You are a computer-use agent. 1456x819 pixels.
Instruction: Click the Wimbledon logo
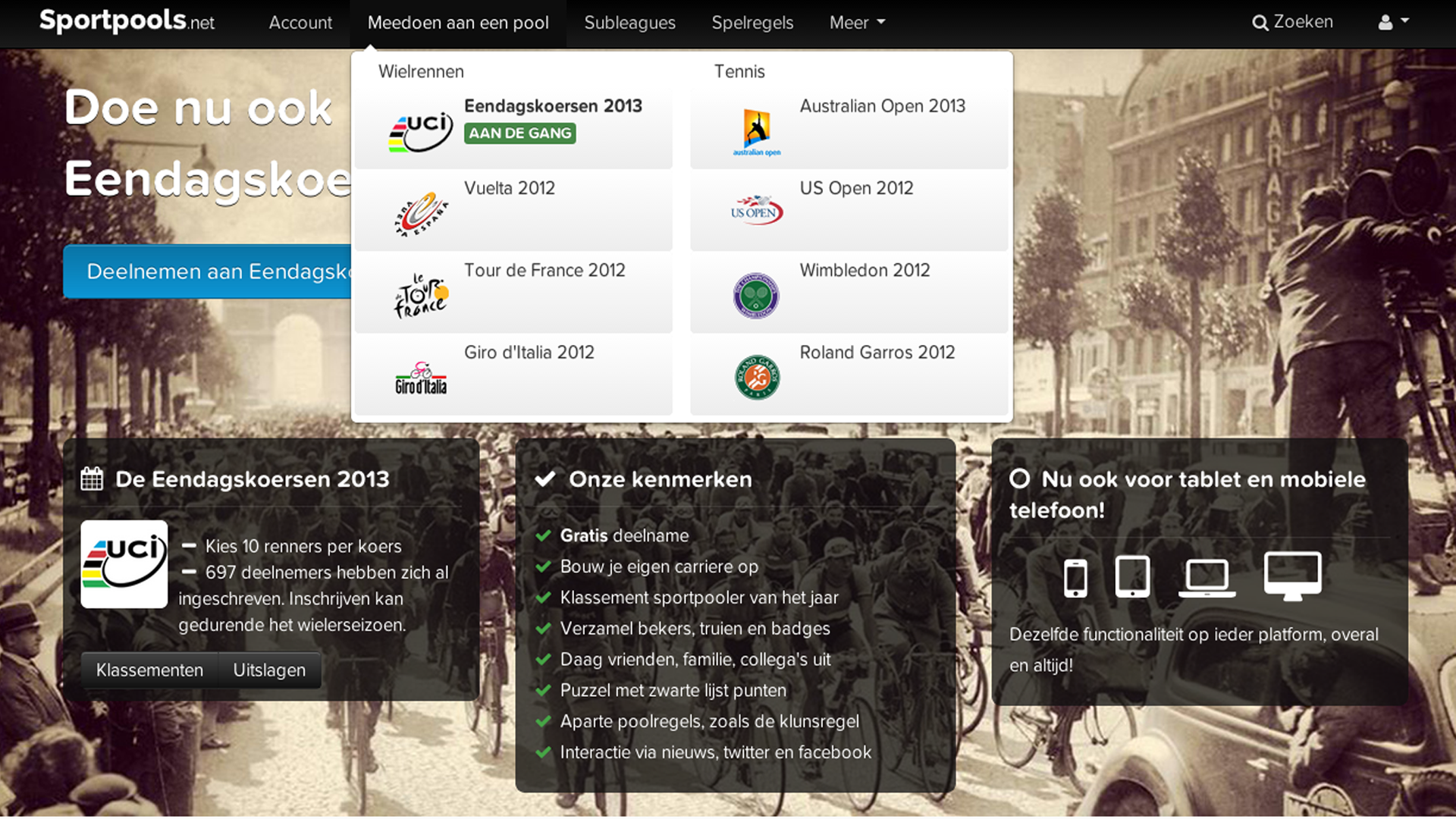(x=756, y=296)
